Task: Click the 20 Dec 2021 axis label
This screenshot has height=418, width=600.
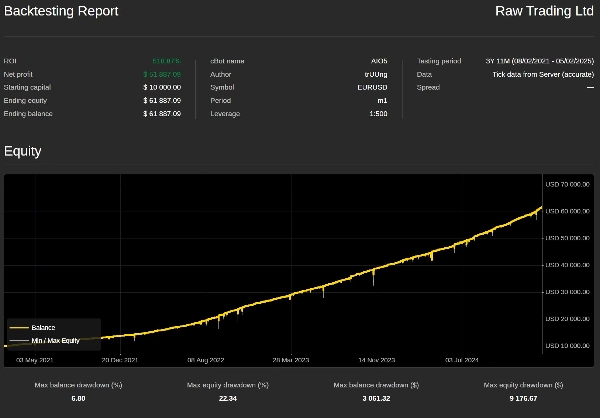Action: coord(120,359)
